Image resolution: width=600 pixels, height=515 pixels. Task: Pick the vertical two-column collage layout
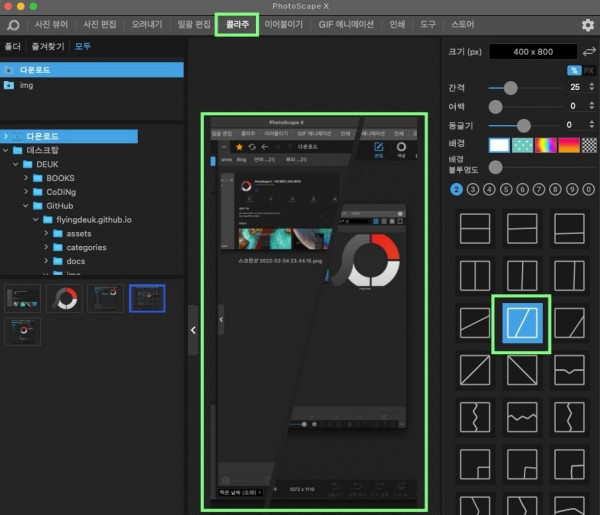pos(472,274)
